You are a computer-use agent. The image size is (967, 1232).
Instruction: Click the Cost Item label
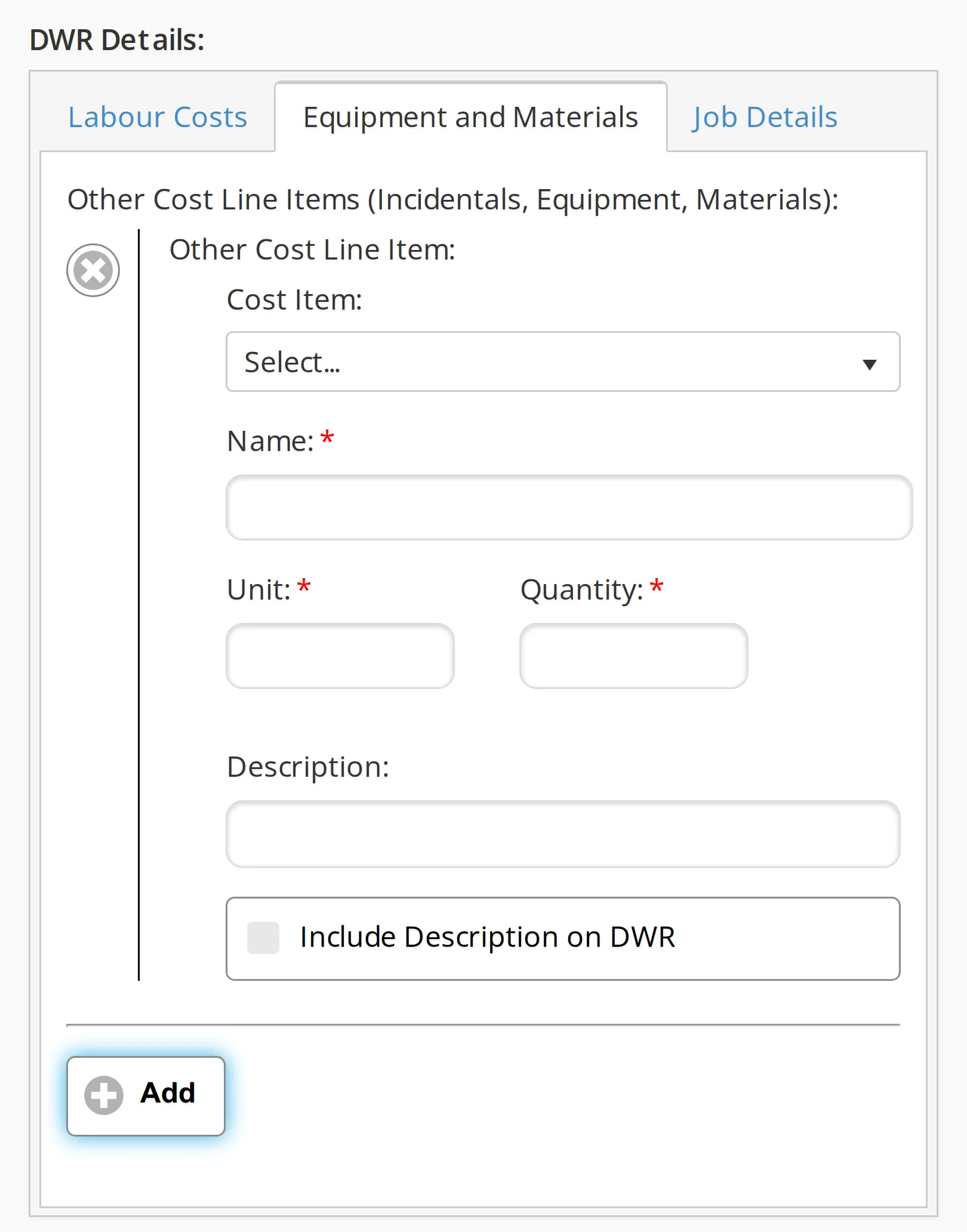pos(294,299)
